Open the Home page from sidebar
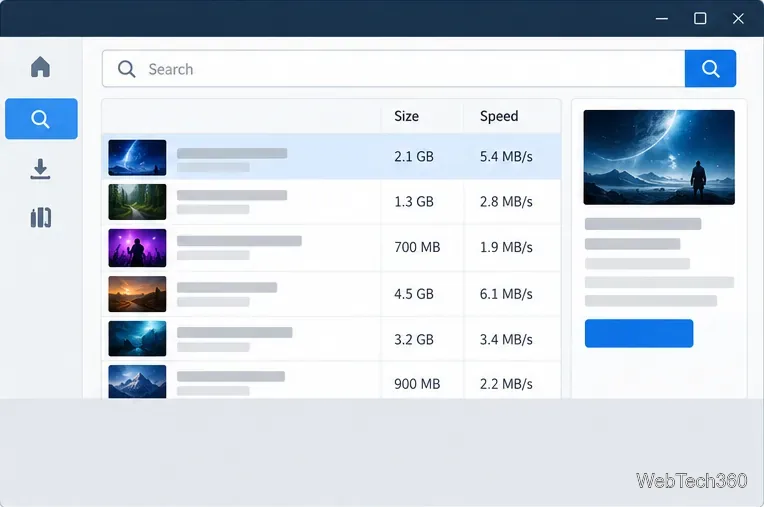Viewport: 764px width, 507px height. coord(40,67)
